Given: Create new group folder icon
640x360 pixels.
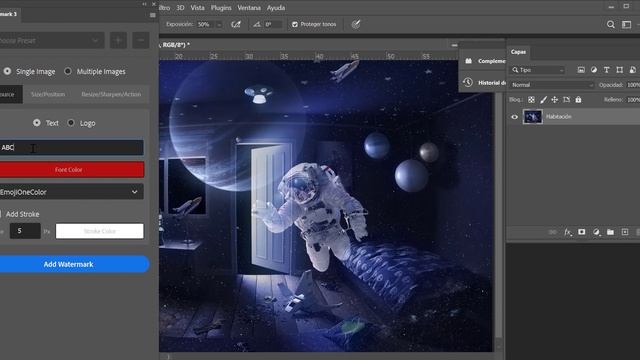Looking at the screenshot, I should click(x=610, y=232).
